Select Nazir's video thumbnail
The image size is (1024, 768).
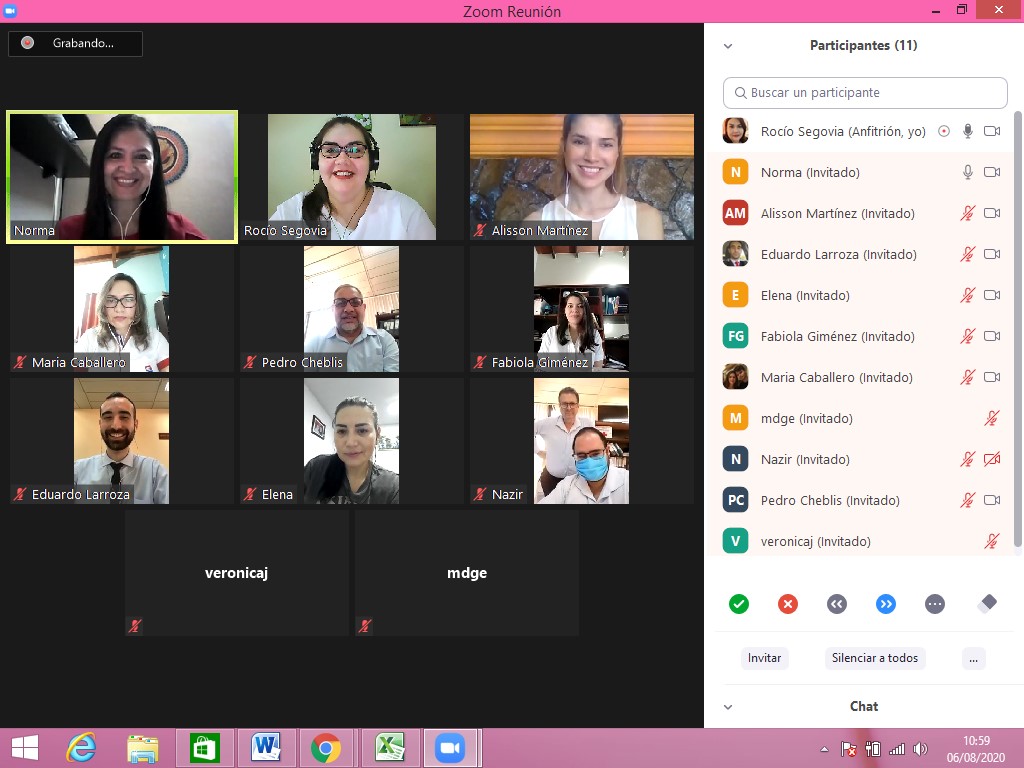pyautogui.click(x=582, y=441)
